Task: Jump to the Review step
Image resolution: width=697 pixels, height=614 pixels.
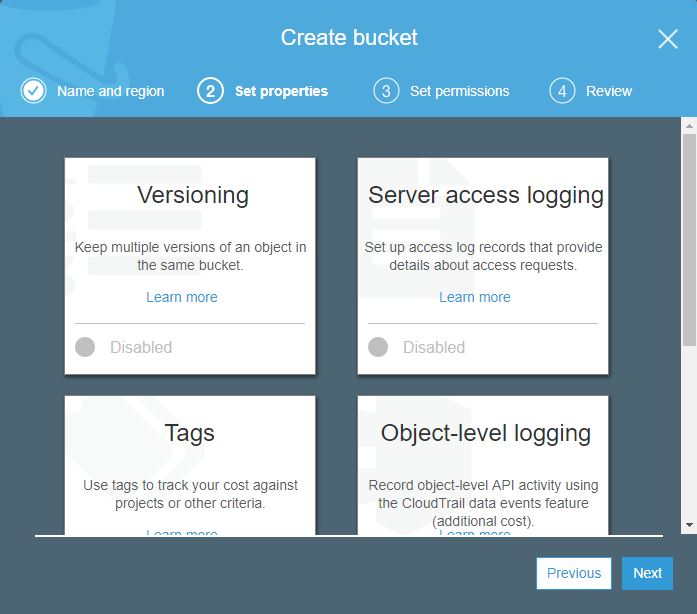Action: 609,91
